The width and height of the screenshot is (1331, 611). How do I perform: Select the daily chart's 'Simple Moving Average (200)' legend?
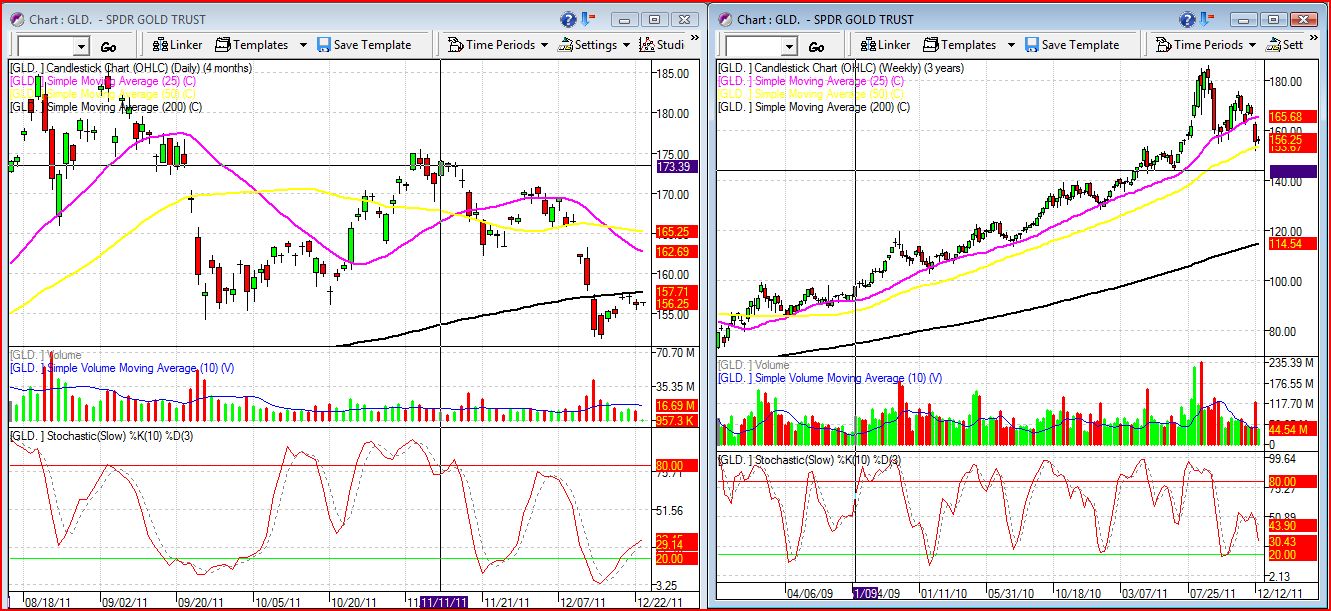[106, 107]
